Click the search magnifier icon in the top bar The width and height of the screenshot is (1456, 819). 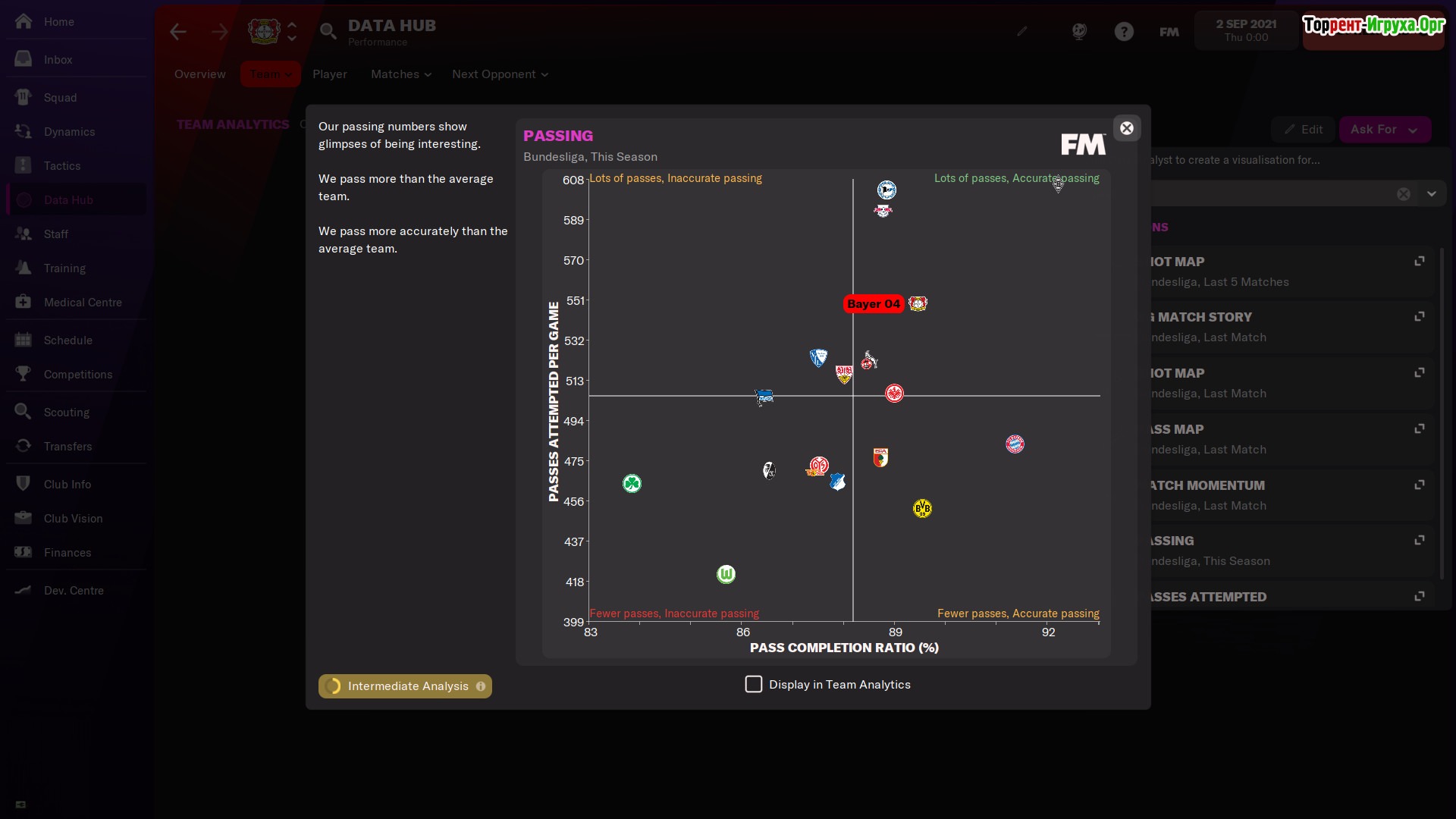(328, 31)
